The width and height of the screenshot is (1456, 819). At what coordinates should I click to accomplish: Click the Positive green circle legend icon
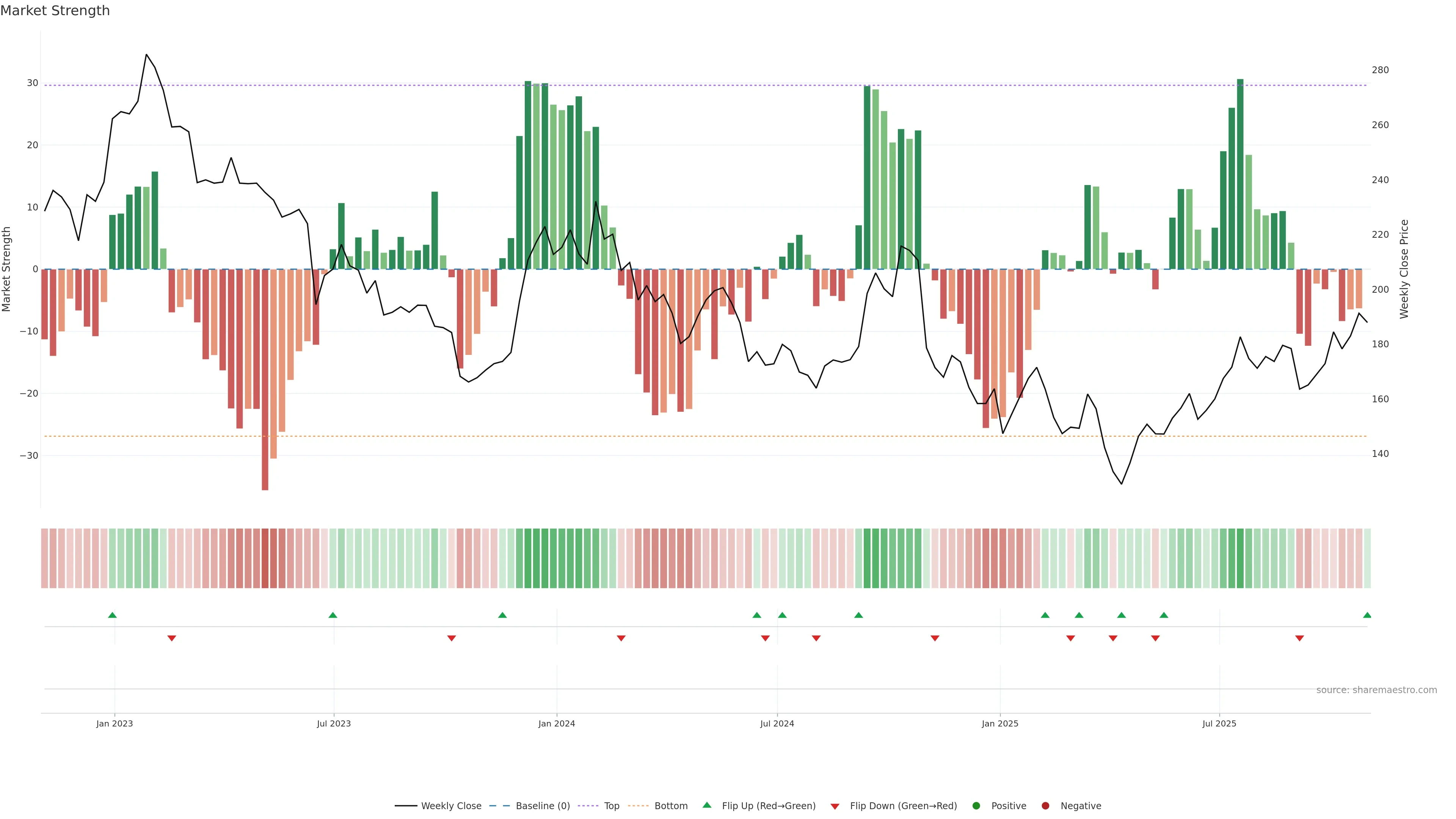click(976, 806)
